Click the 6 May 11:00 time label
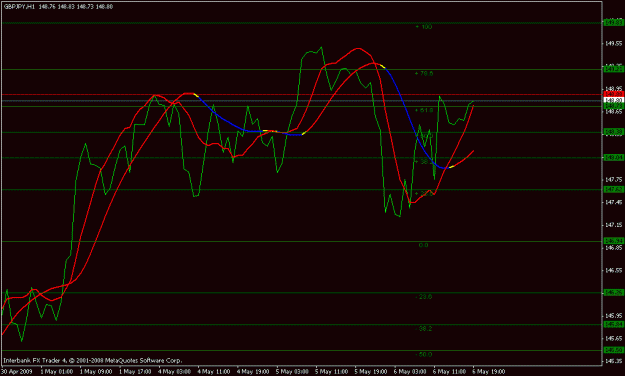The width and height of the screenshot is (625, 376). tap(449, 372)
